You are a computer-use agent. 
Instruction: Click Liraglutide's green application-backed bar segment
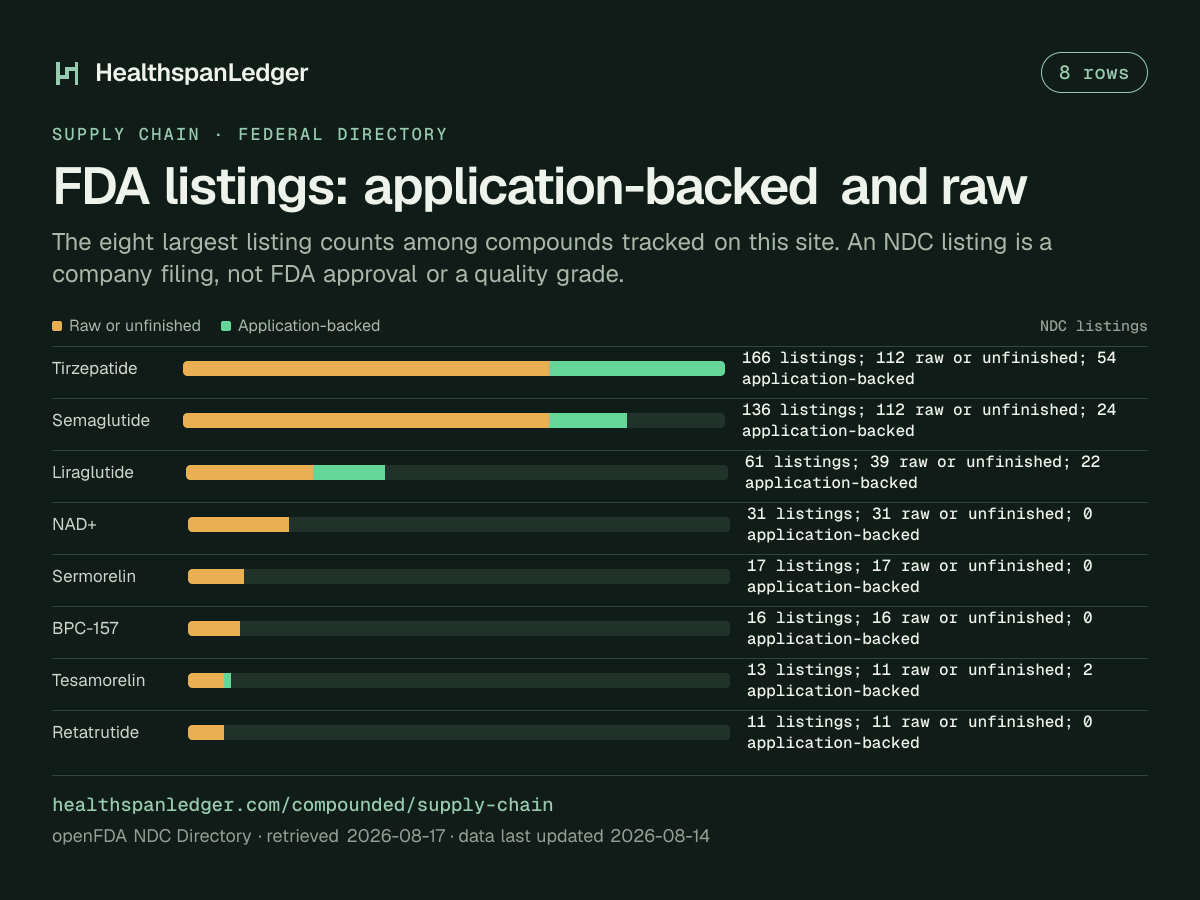coord(349,472)
